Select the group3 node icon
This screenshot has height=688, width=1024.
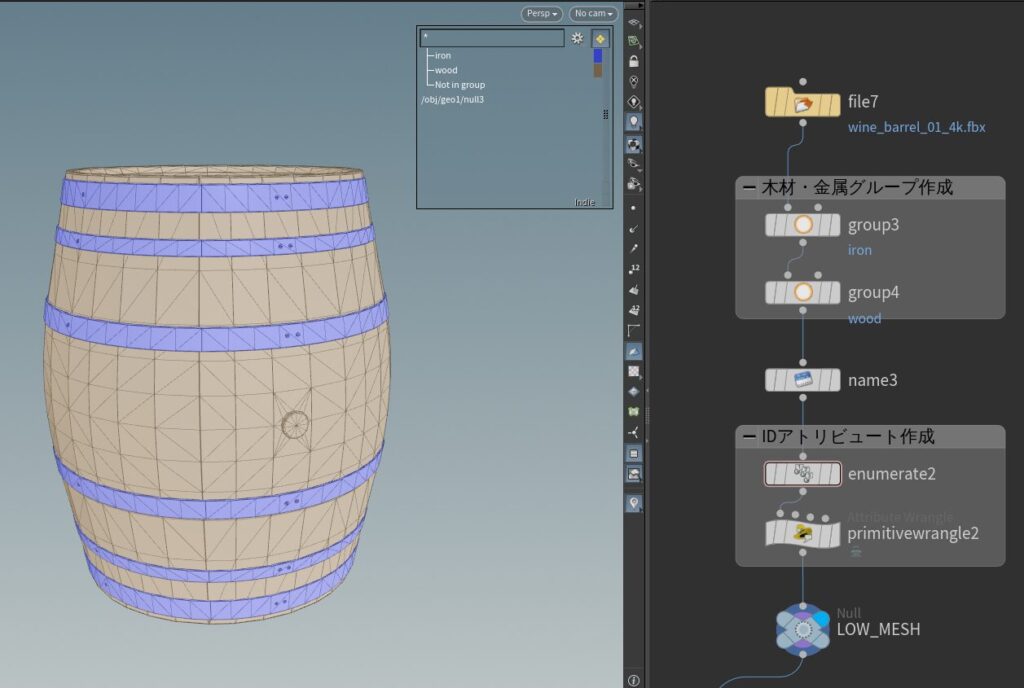[x=802, y=225]
